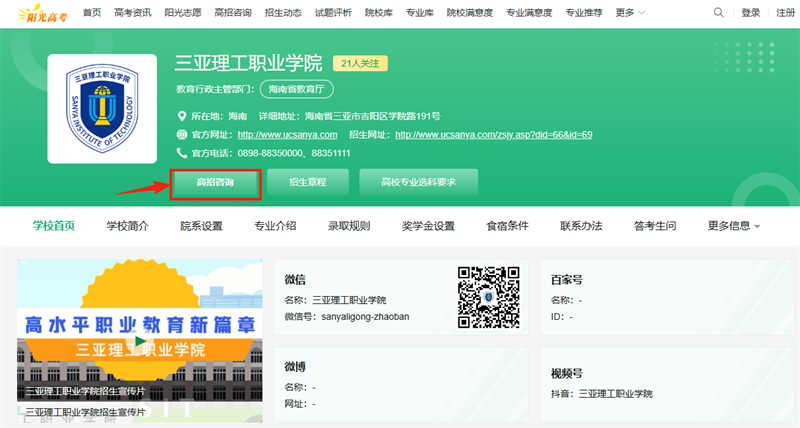Select the 学校简介 tab
Viewport: 800px width, 428px height.
[x=128, y=226]
